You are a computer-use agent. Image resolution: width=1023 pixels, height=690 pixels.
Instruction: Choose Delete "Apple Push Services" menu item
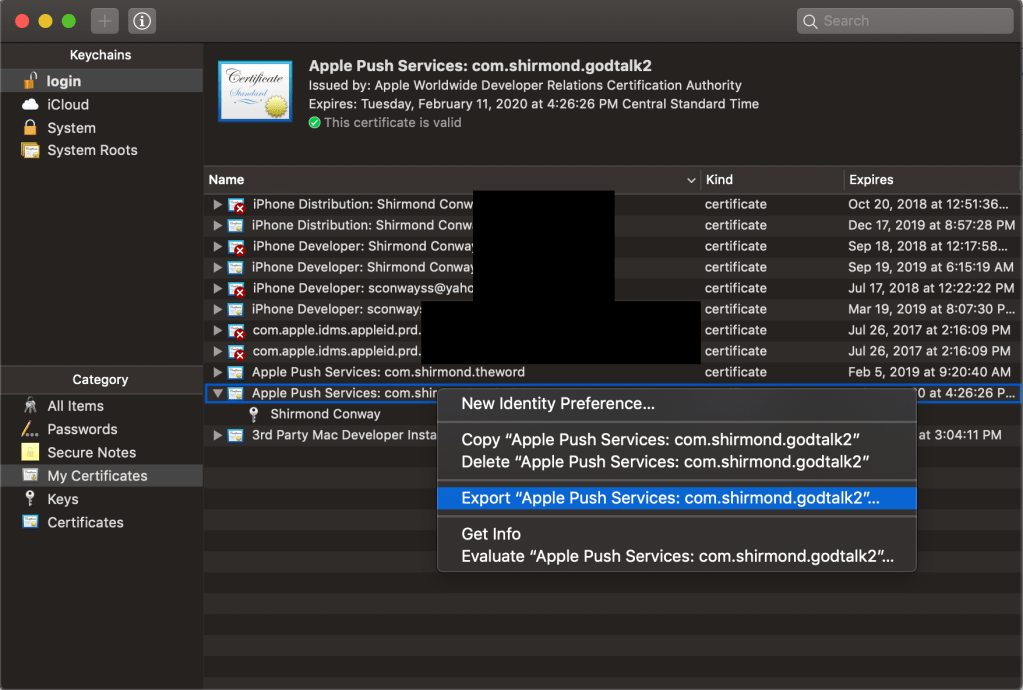pyautogui.click(x=665, y=462)
